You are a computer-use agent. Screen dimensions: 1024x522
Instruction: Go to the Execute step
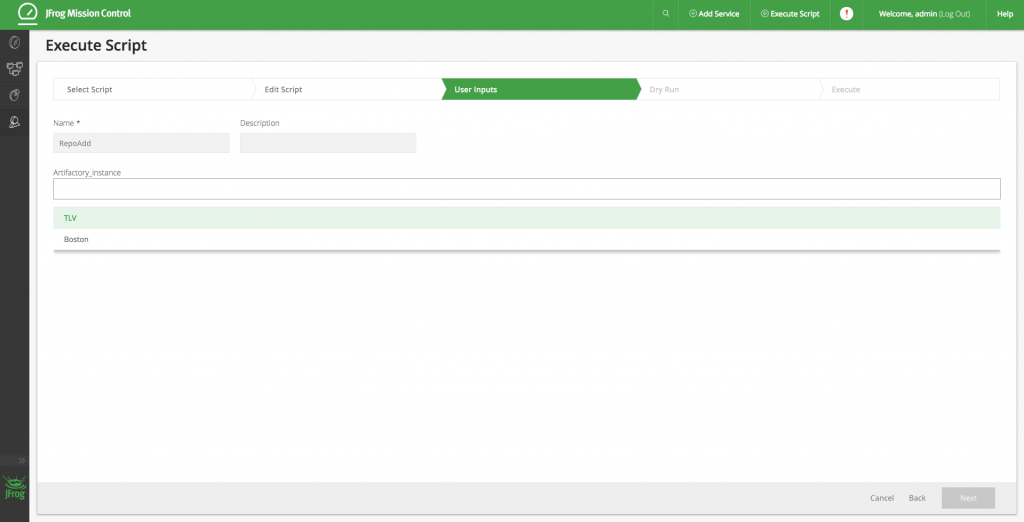pos(909,90)
